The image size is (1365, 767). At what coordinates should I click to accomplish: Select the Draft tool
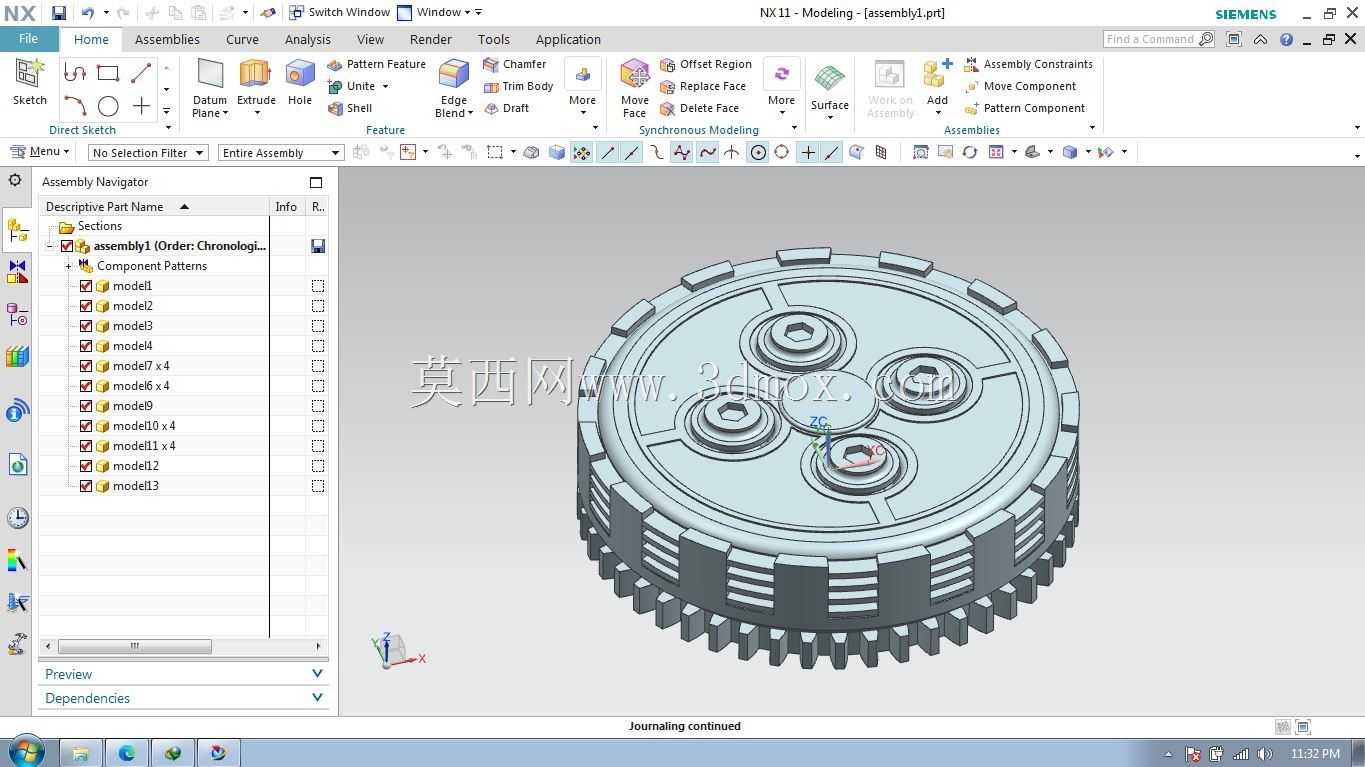[506, 108]
